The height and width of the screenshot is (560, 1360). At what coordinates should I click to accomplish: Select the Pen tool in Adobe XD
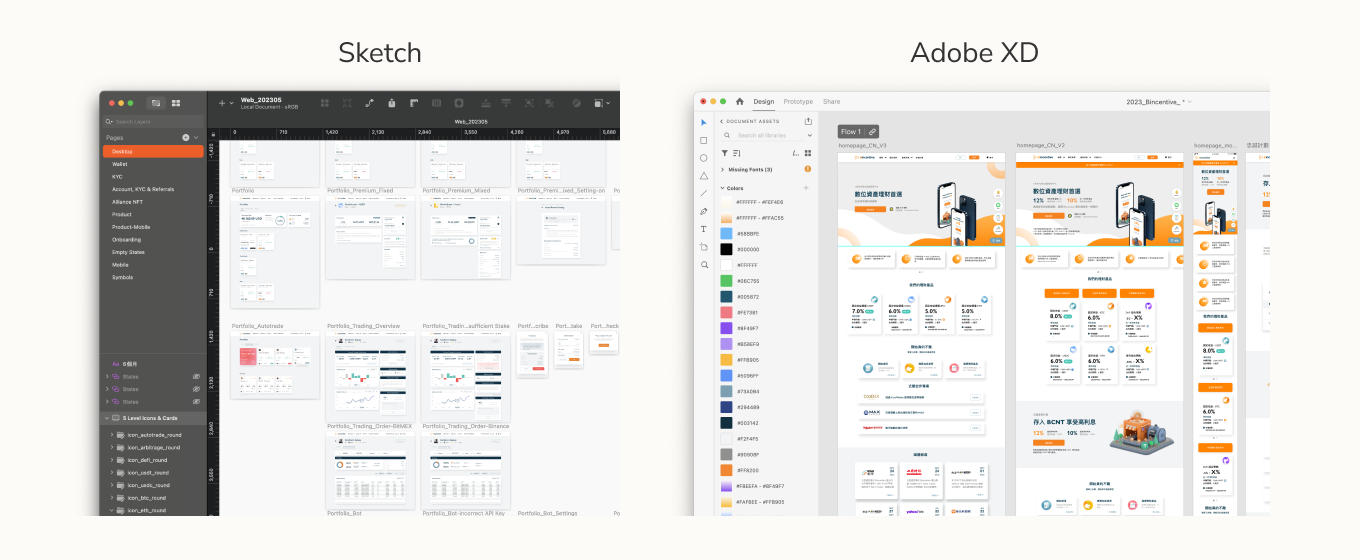[704, 211]
